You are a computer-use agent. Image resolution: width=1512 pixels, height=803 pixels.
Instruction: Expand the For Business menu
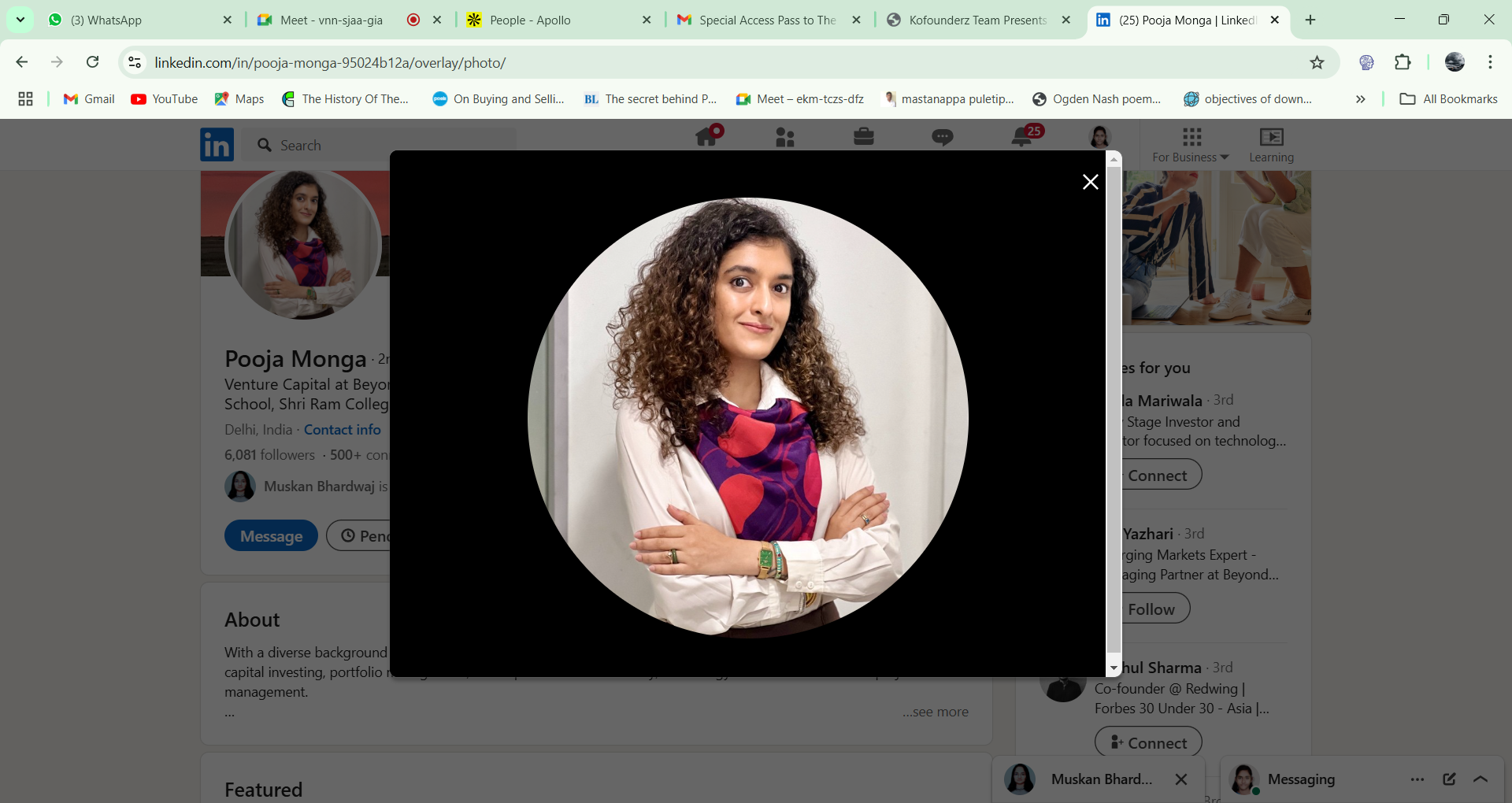click(1191, 146)
